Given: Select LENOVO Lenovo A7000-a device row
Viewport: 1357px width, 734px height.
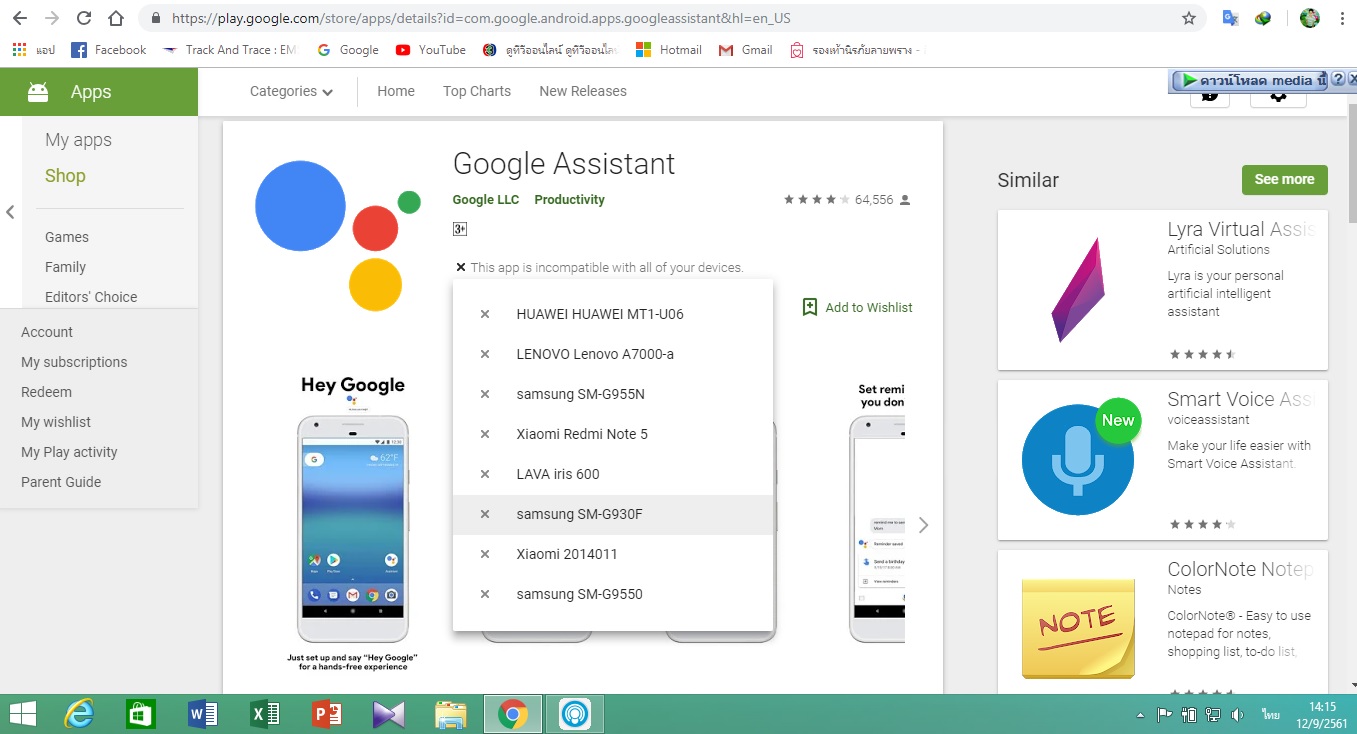Looking at the screenshot, I should [613, 354].
